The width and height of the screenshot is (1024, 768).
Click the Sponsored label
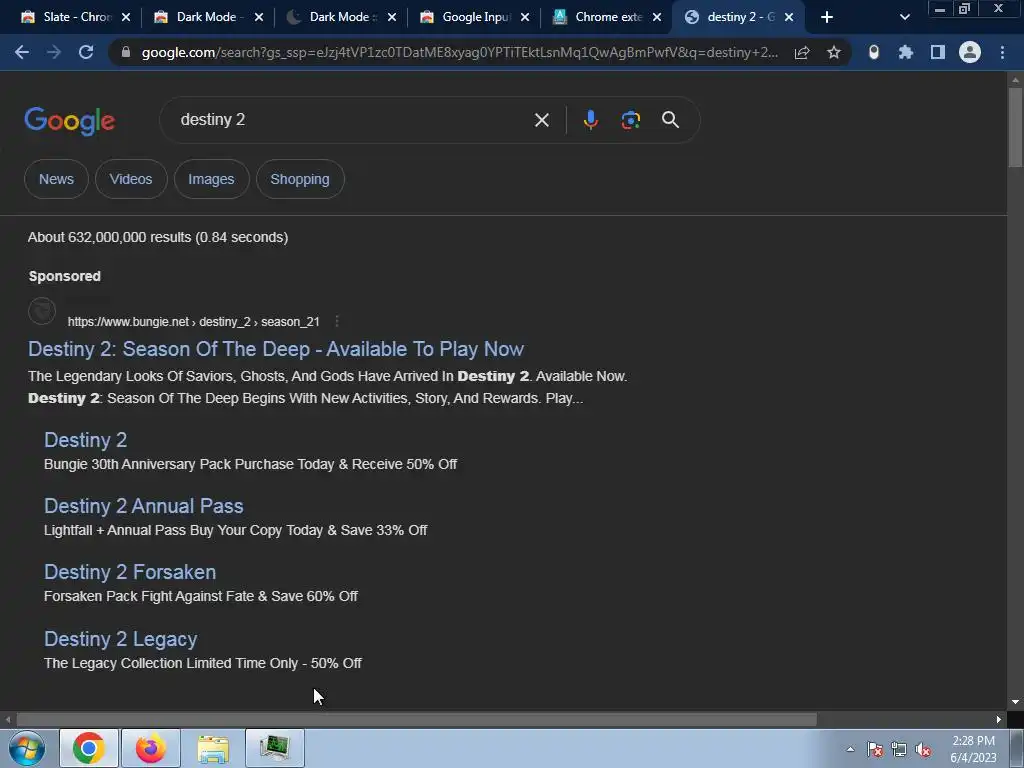click(65, 276)
